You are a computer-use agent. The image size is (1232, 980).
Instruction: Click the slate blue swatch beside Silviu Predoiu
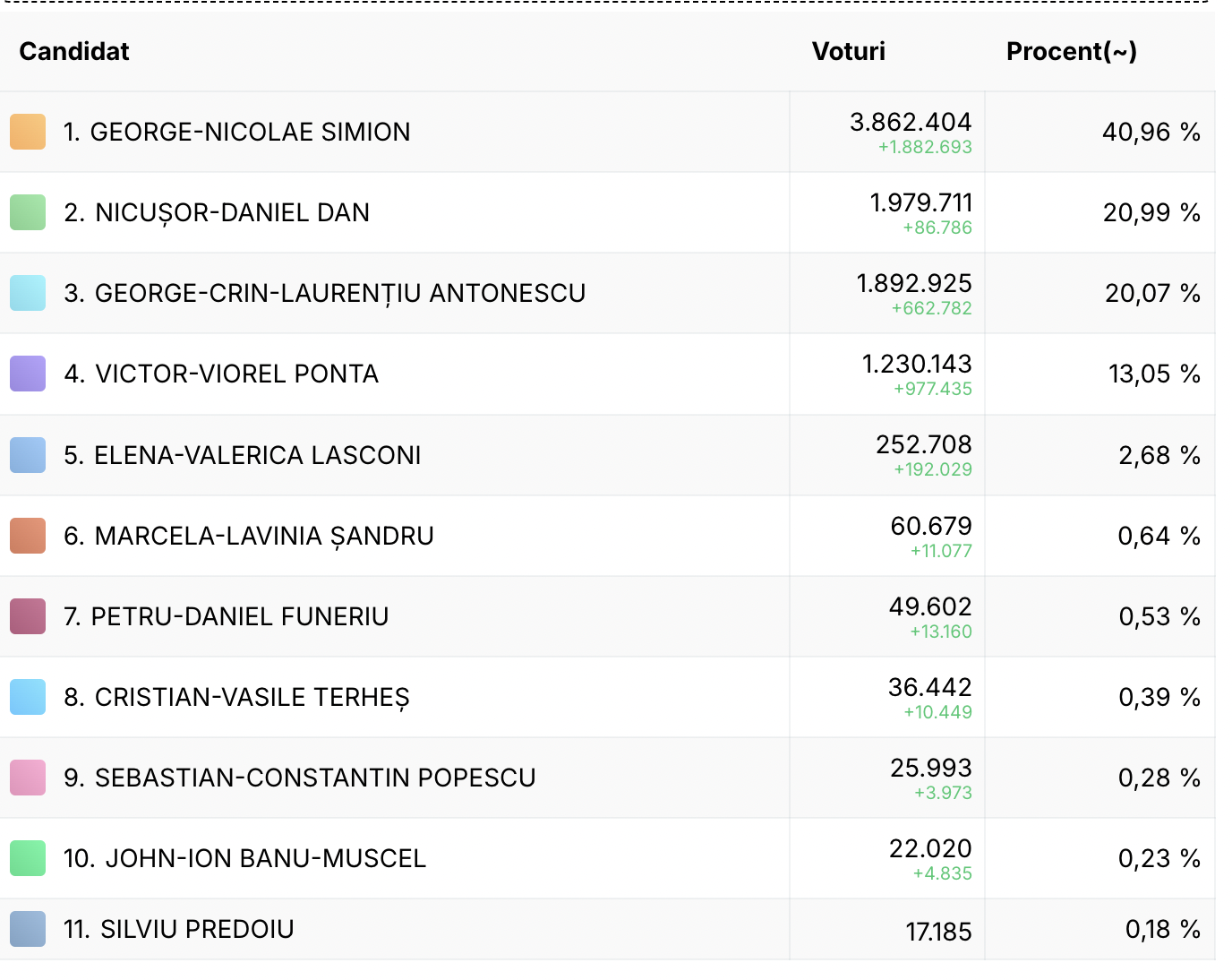(28, 929)
